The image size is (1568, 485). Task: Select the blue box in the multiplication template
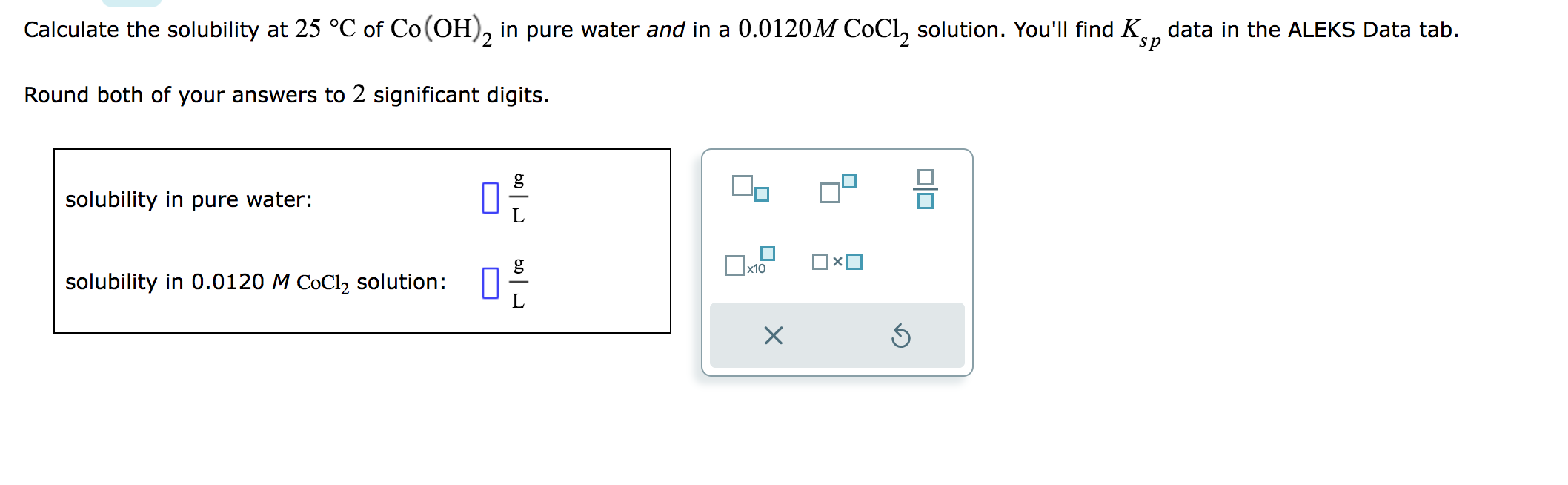(x=854, y=262)
